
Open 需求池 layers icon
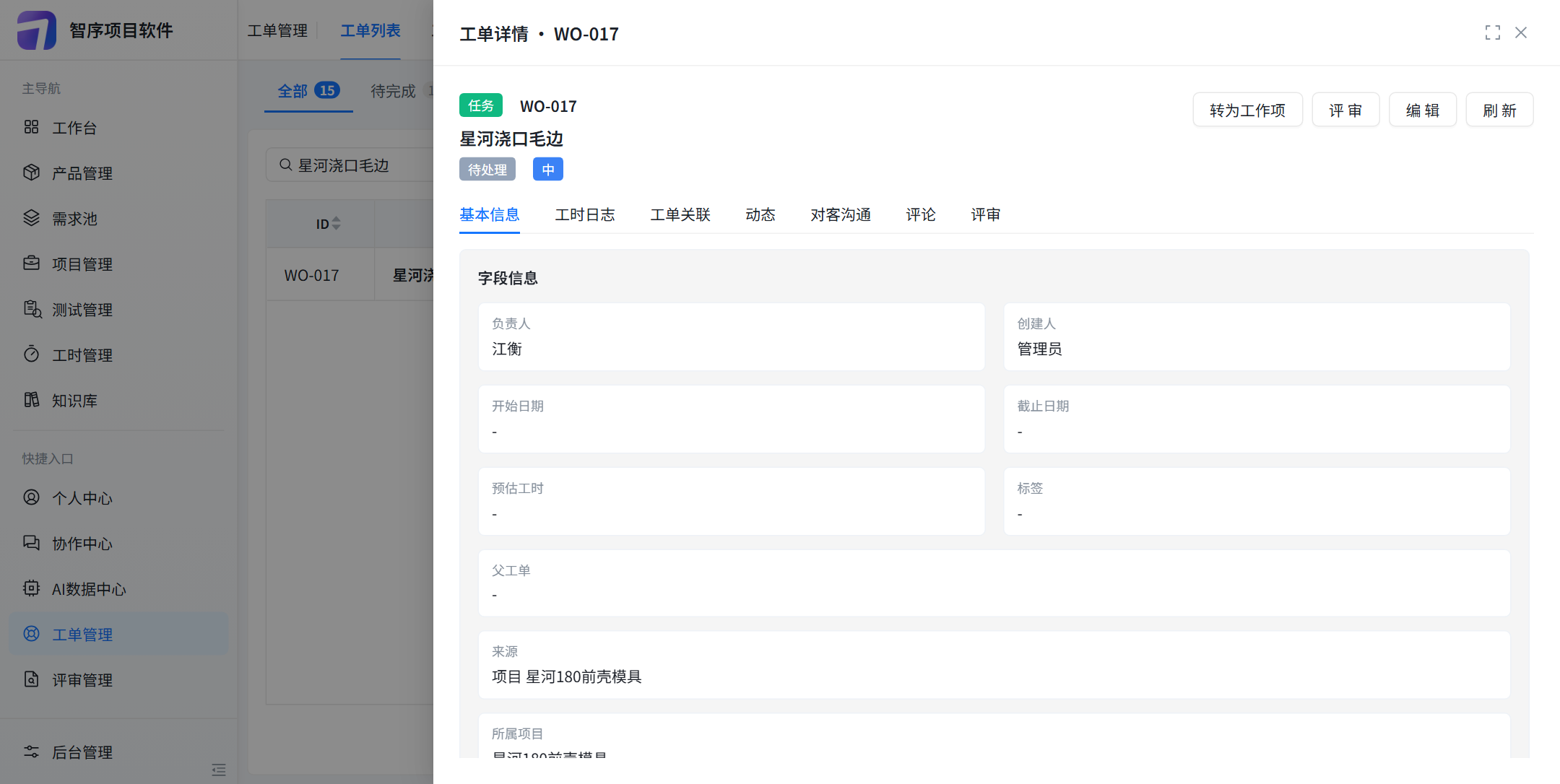tap(31, 218)
